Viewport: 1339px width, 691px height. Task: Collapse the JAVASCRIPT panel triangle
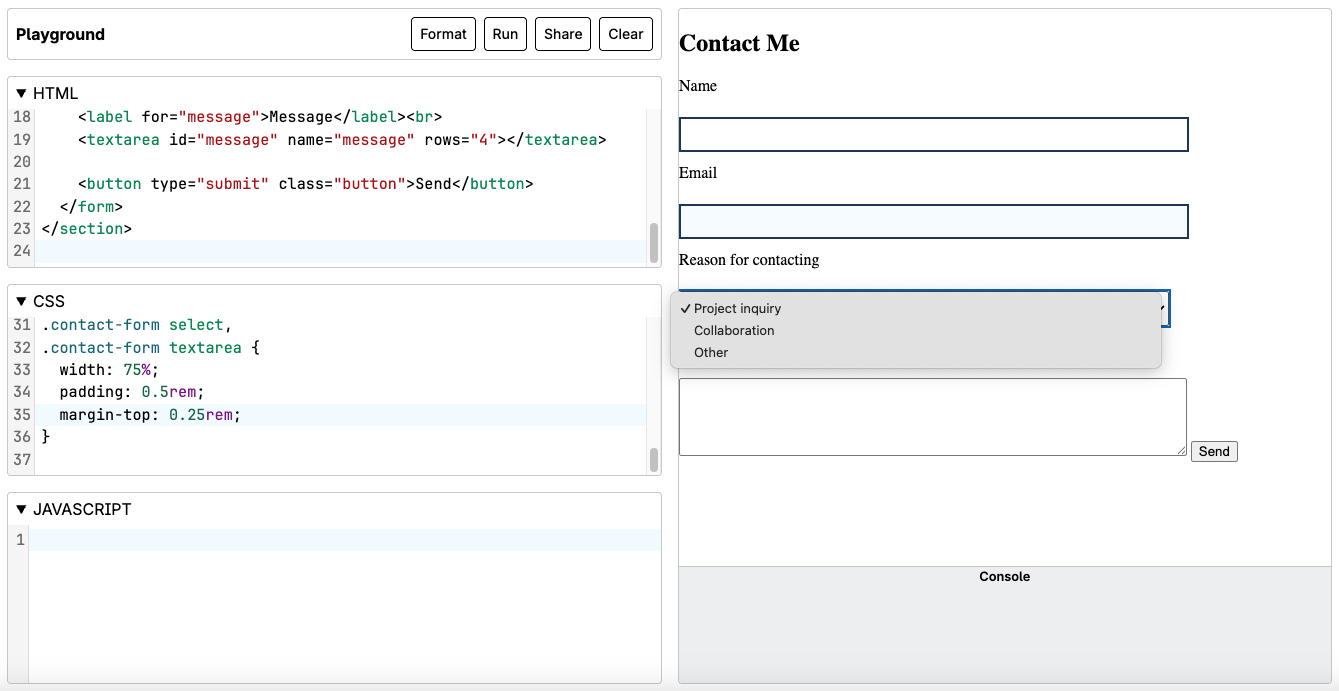click(x=21, y=510)
